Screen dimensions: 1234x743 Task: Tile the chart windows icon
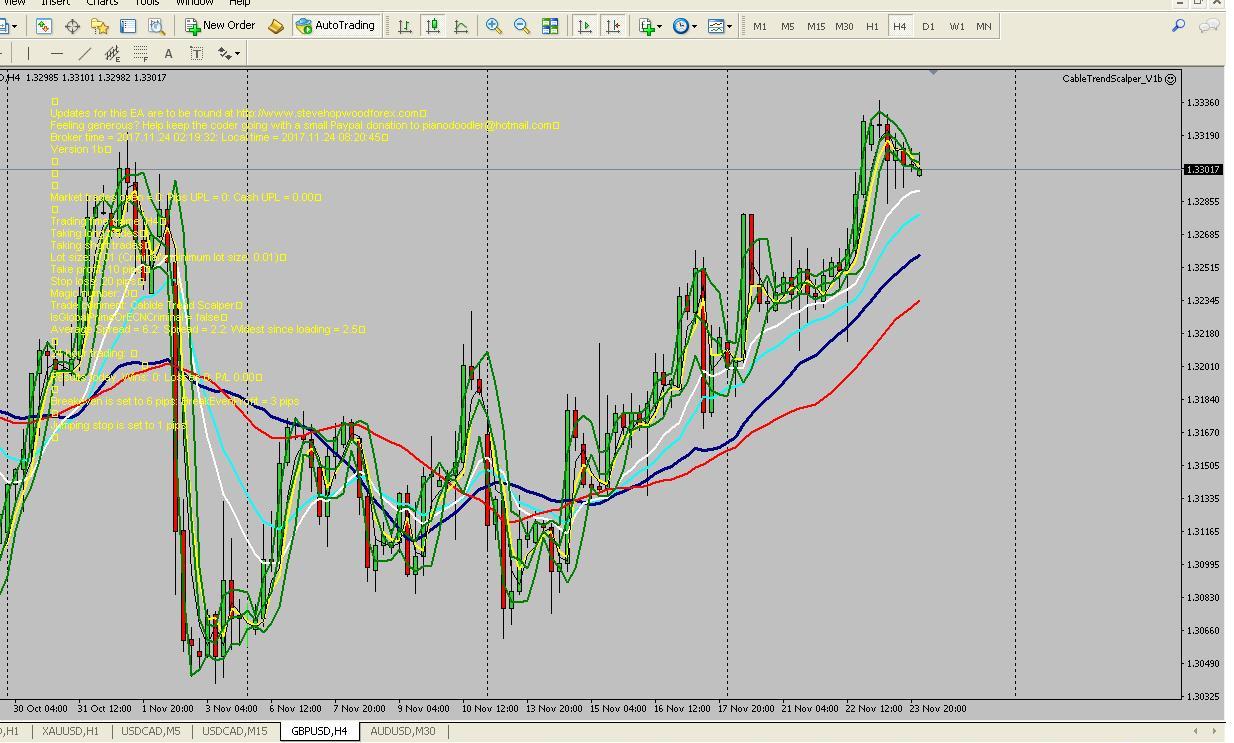pyautogui.click(x=550, y=26)
